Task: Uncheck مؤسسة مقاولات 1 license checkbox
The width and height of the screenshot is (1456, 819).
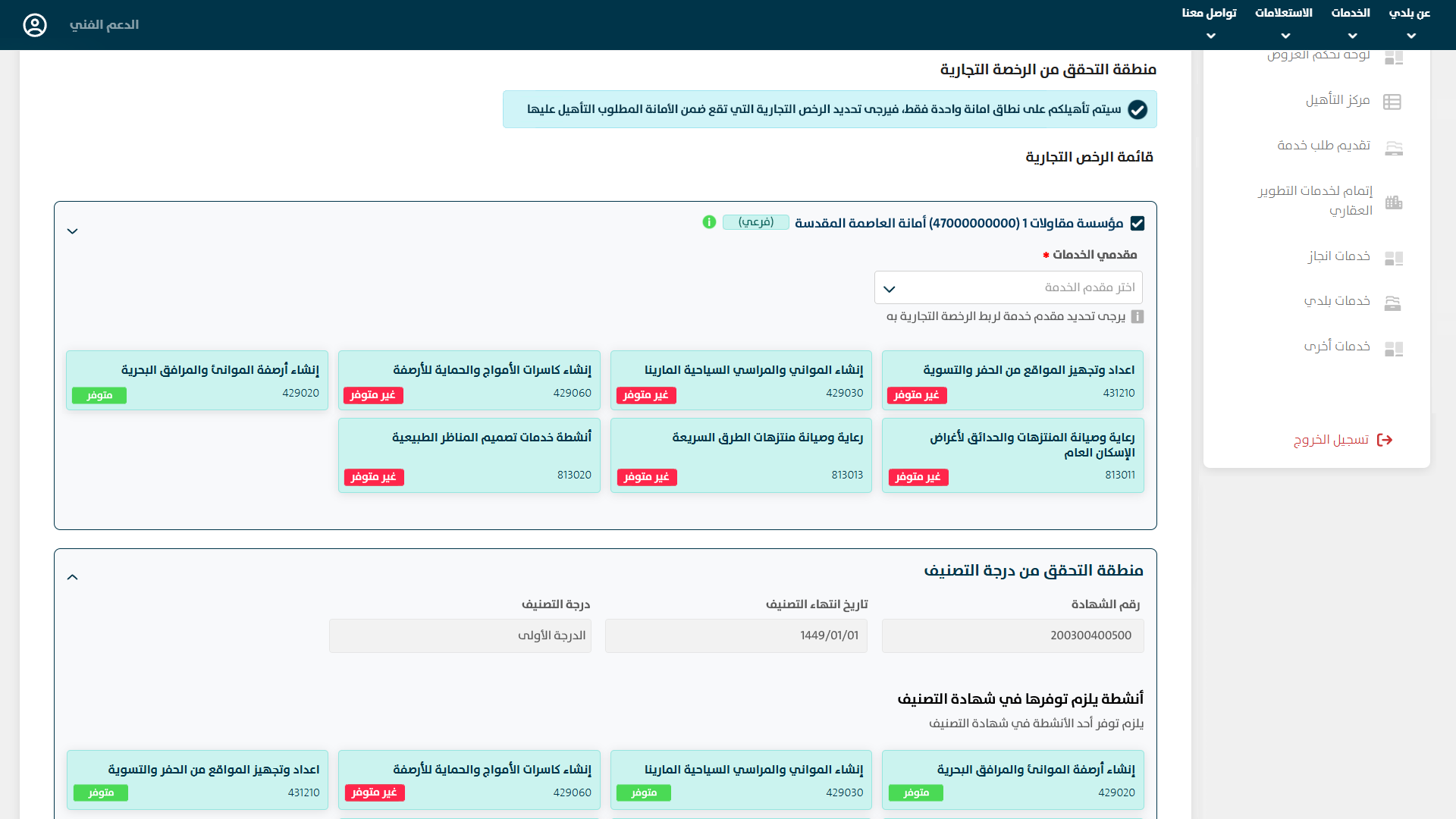Action: click(1137, 223)
